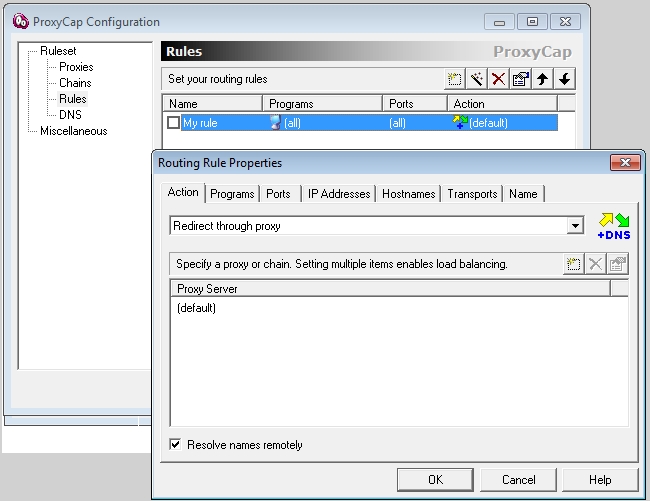Open rule properties icon in Rules toolbar

point(520,79)
